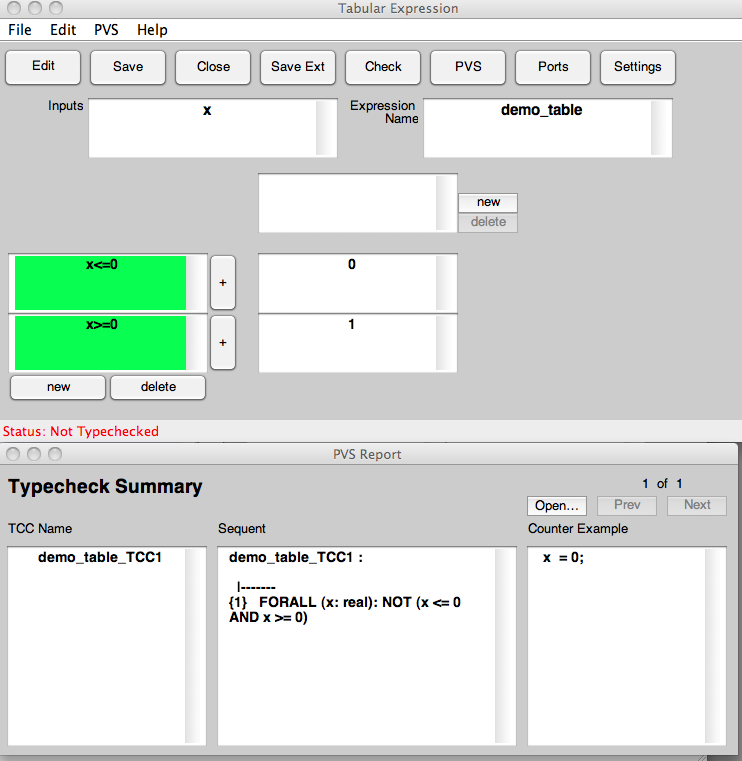
Task: Click the PVS toolbar button
Action: coord(468,67)
